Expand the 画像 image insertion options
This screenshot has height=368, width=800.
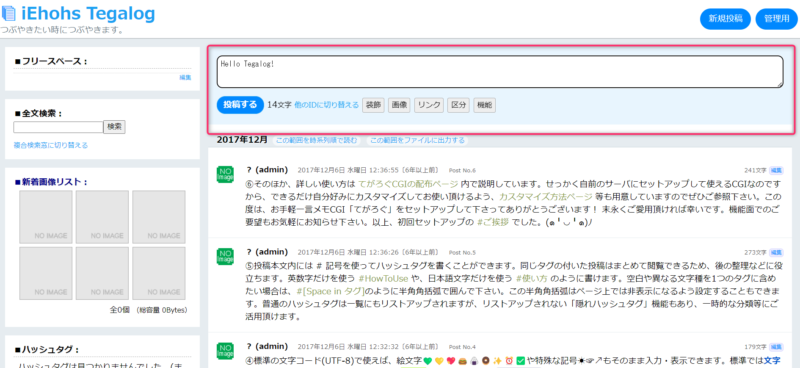(399, 105)
